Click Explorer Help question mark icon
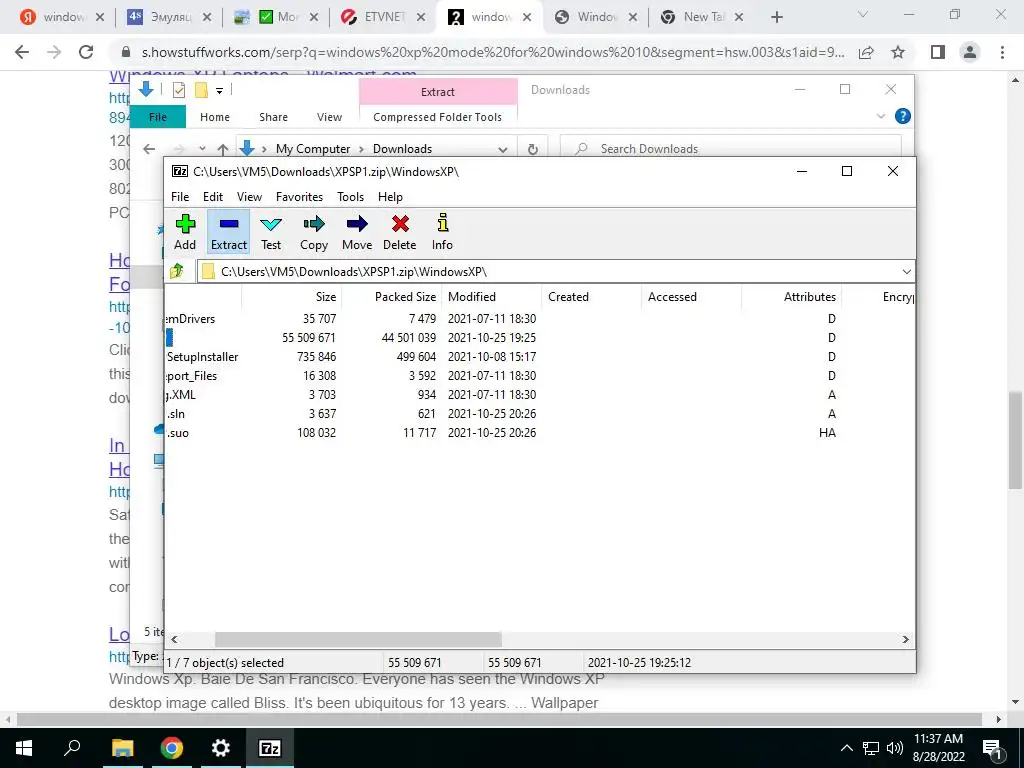 point(903,116)
